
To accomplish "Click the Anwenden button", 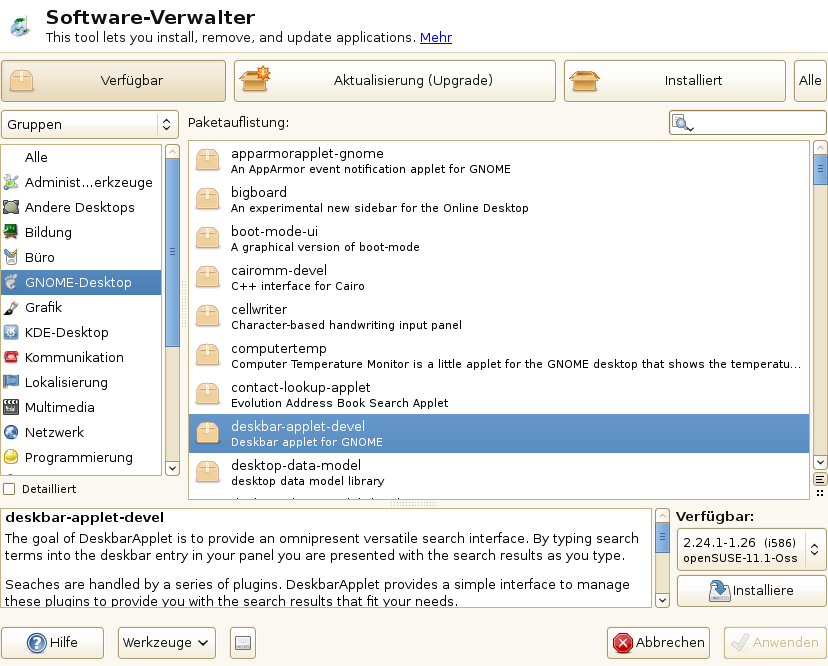I will pyautogui.click(x=775, y=643).
